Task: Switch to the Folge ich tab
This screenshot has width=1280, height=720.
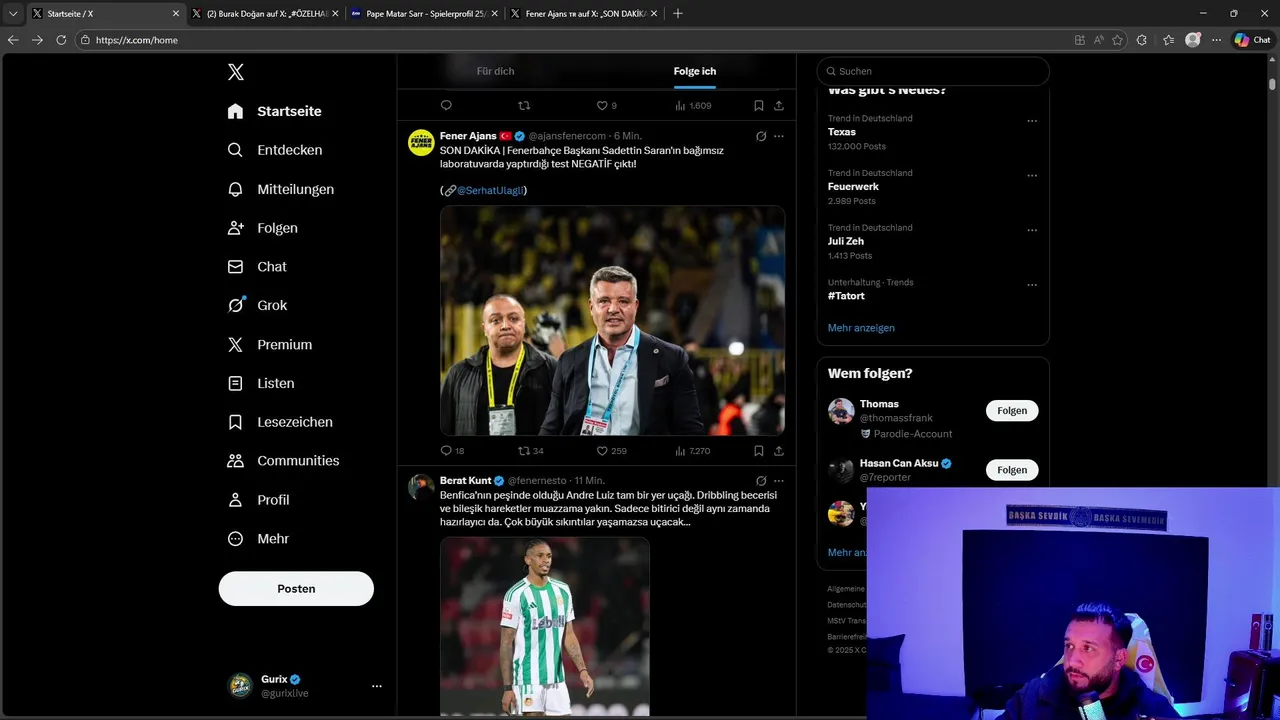Action: coord(695,71)
